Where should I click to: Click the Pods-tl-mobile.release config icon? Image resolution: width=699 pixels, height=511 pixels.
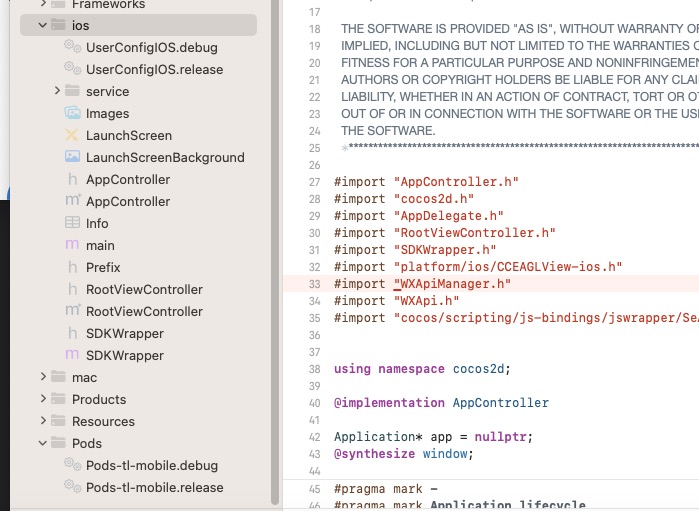(x=72, y=487)
